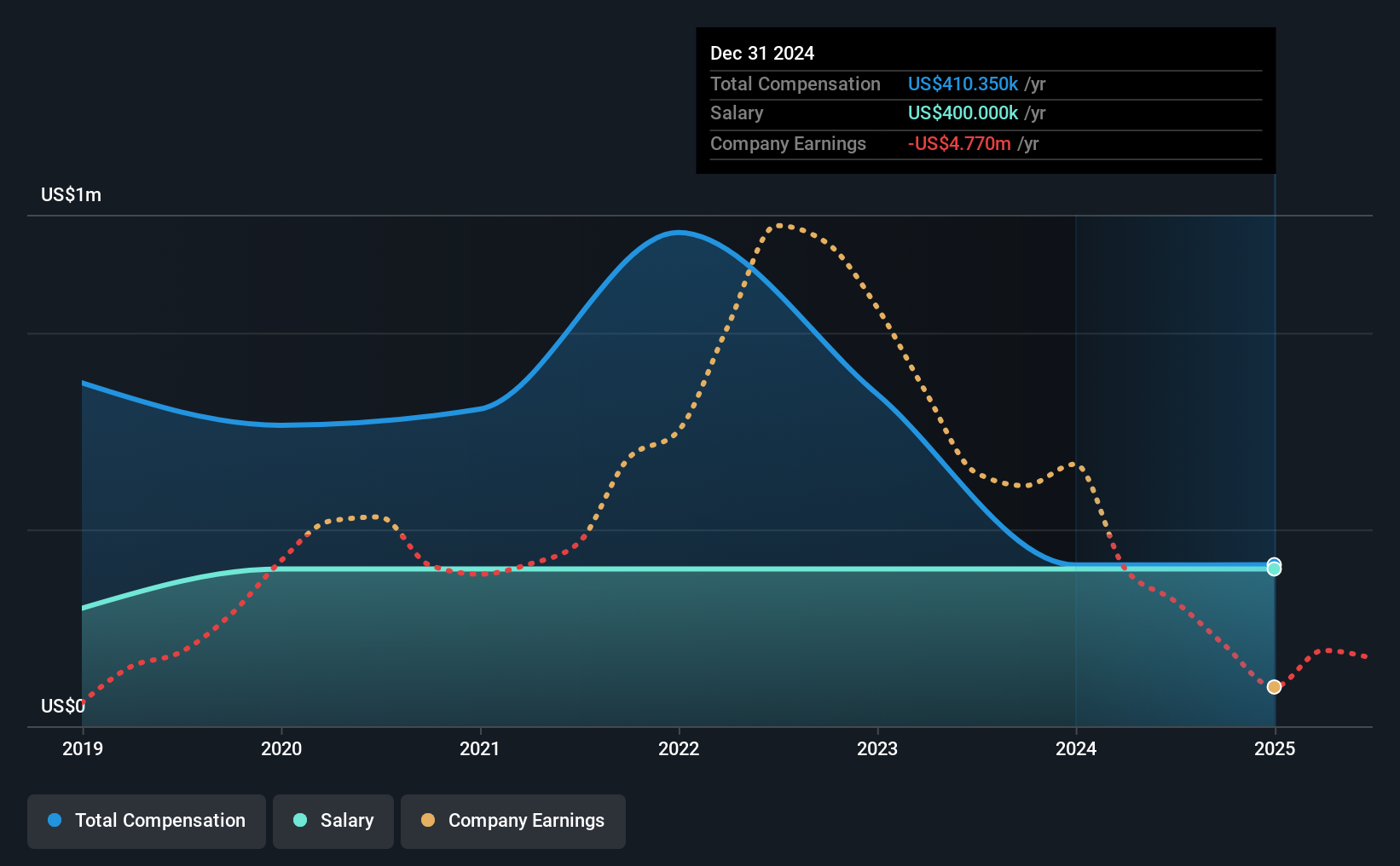
Task: Click the US$410.350k total compensation value
Action: pyautogui.click(x=963, y=84)
